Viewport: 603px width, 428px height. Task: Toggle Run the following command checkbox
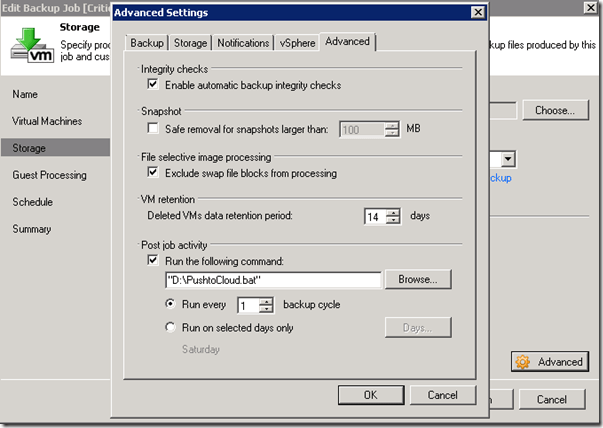point(153,260)
